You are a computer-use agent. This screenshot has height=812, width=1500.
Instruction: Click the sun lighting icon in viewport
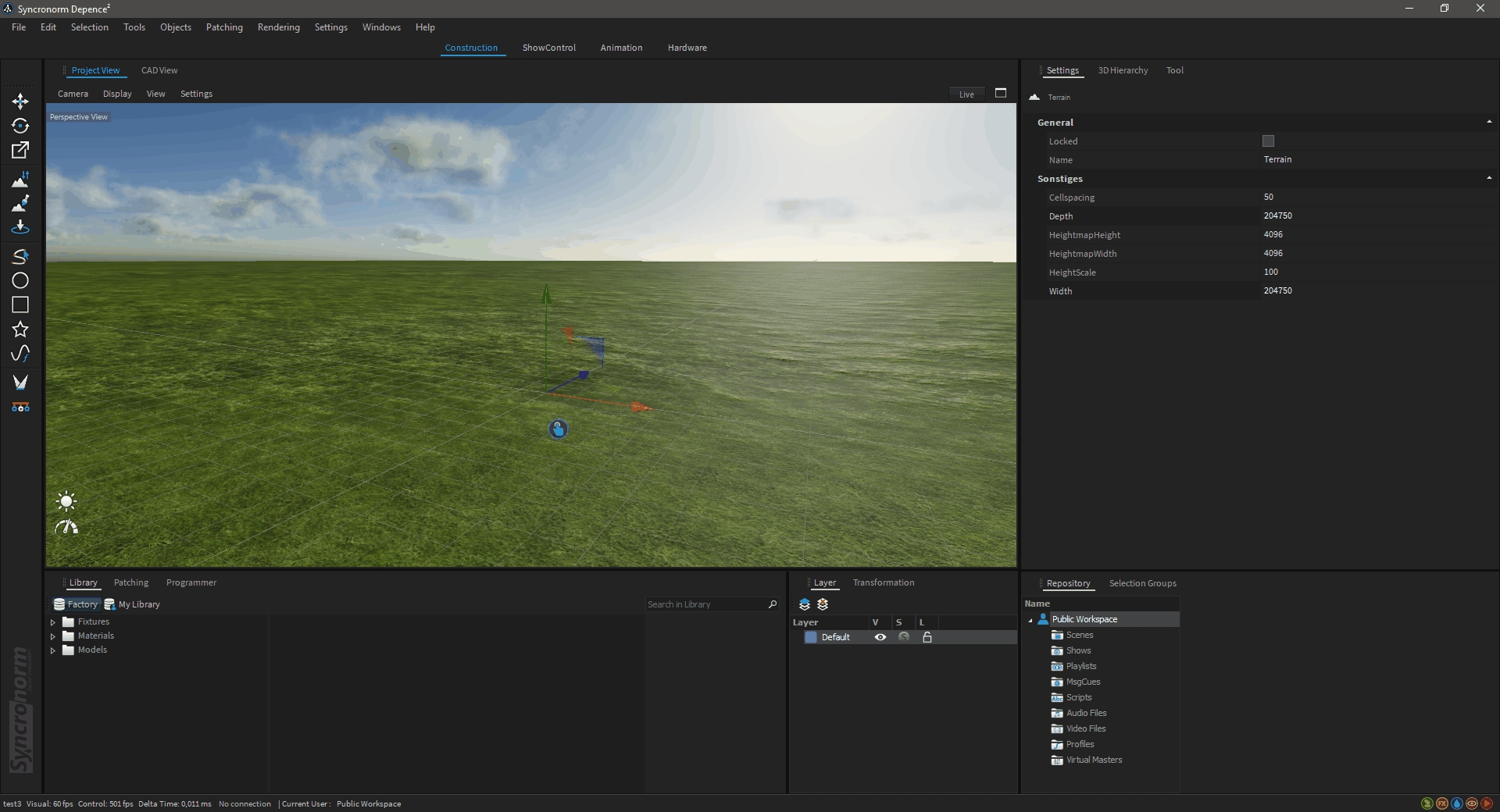(66, 501)
